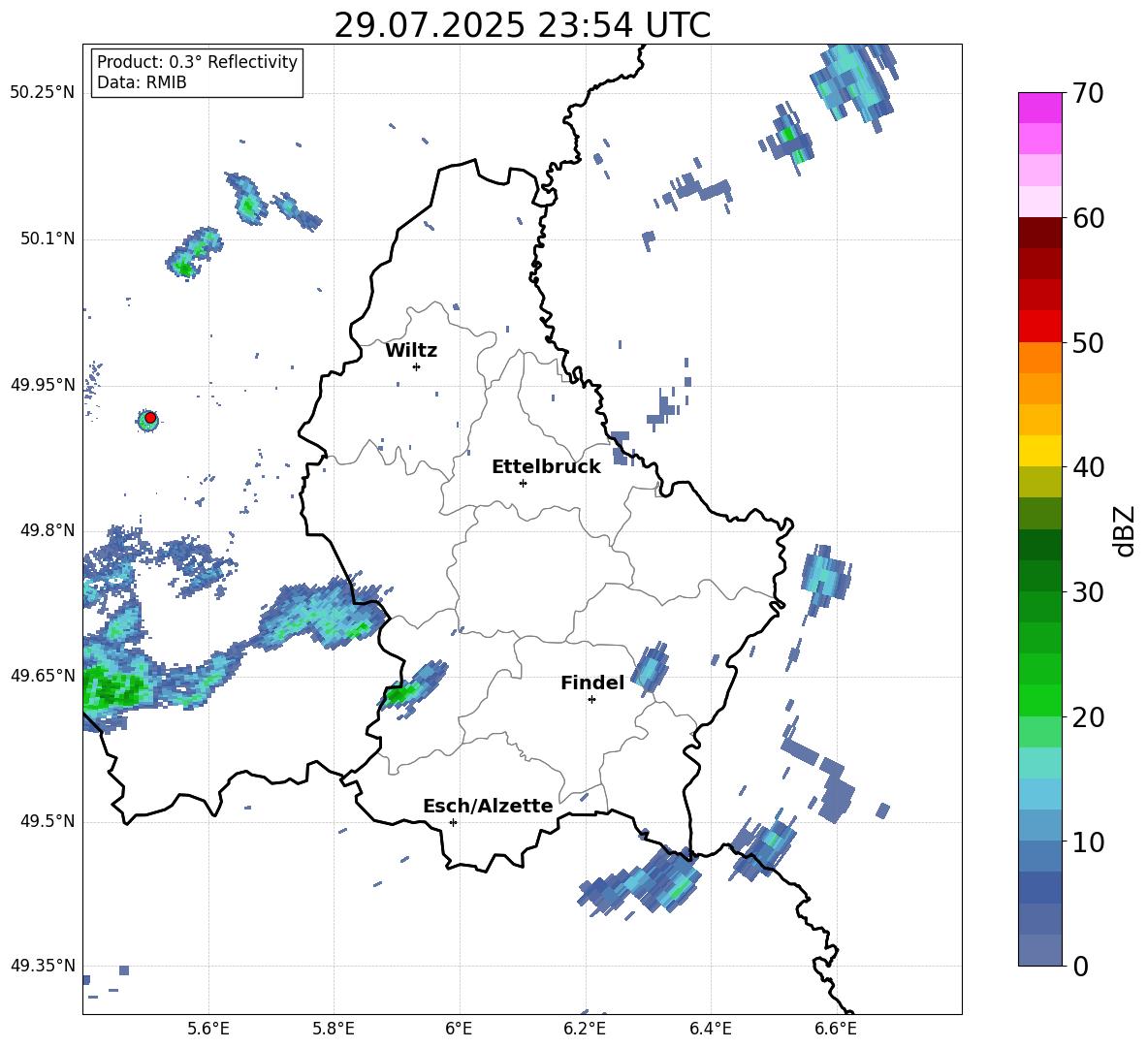Click the 0 value on the colorbar
Viewport: 1148px width, 1048px height.
pos(1080,966)
